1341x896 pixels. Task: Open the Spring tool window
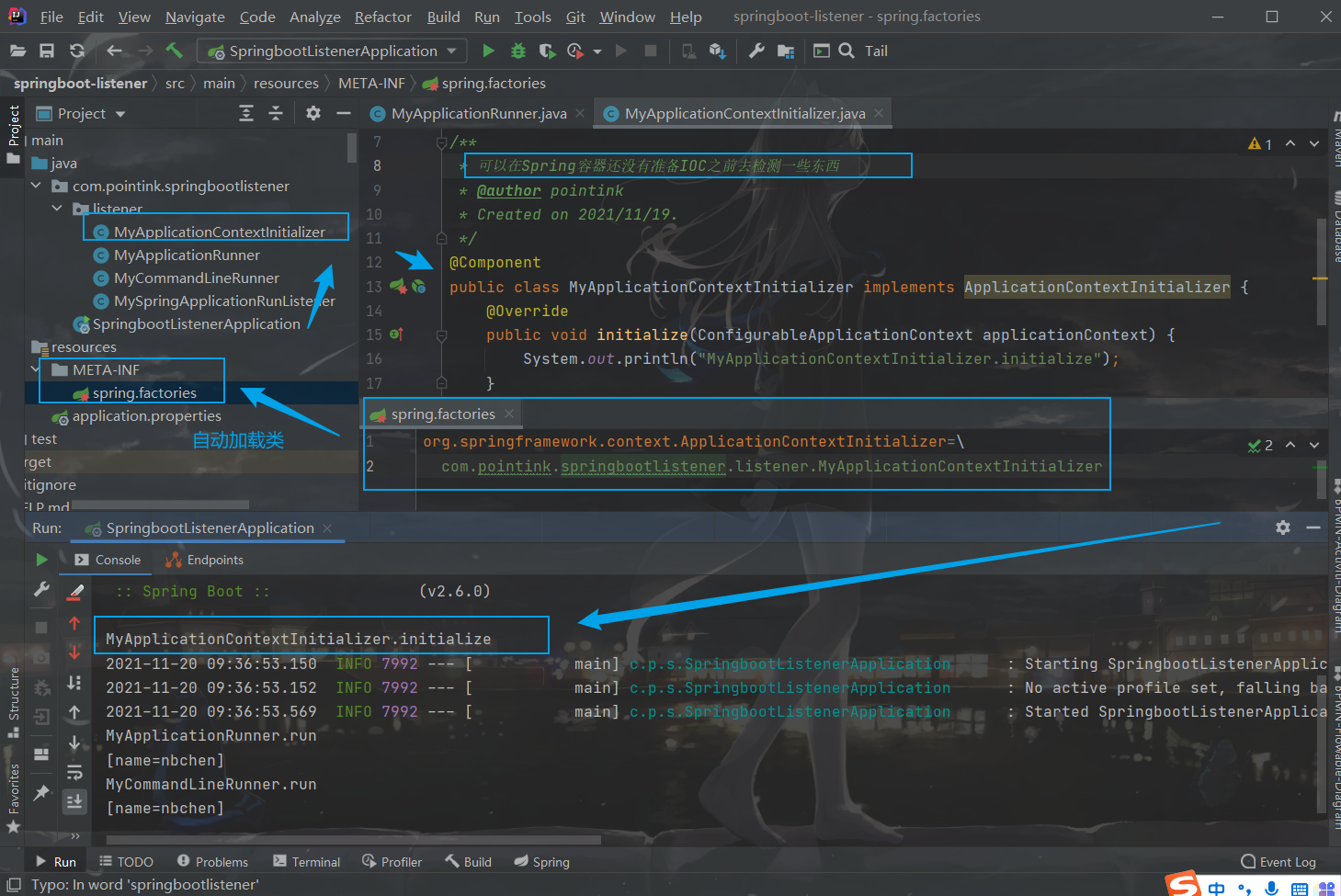click(x=542, y=862)
